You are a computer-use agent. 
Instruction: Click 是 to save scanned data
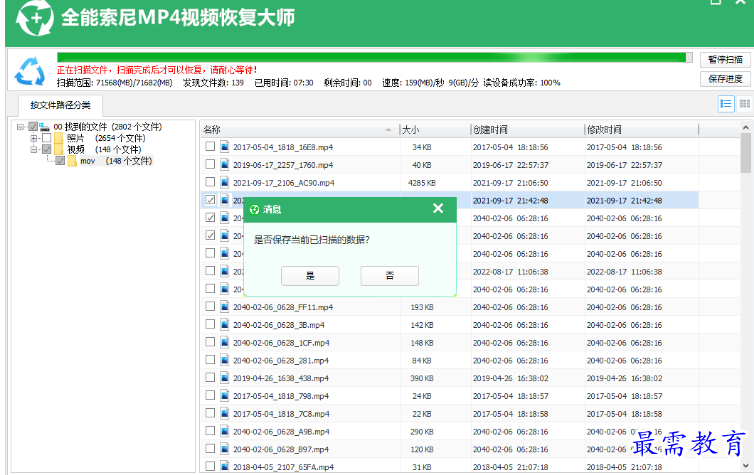tap(310, 275)
